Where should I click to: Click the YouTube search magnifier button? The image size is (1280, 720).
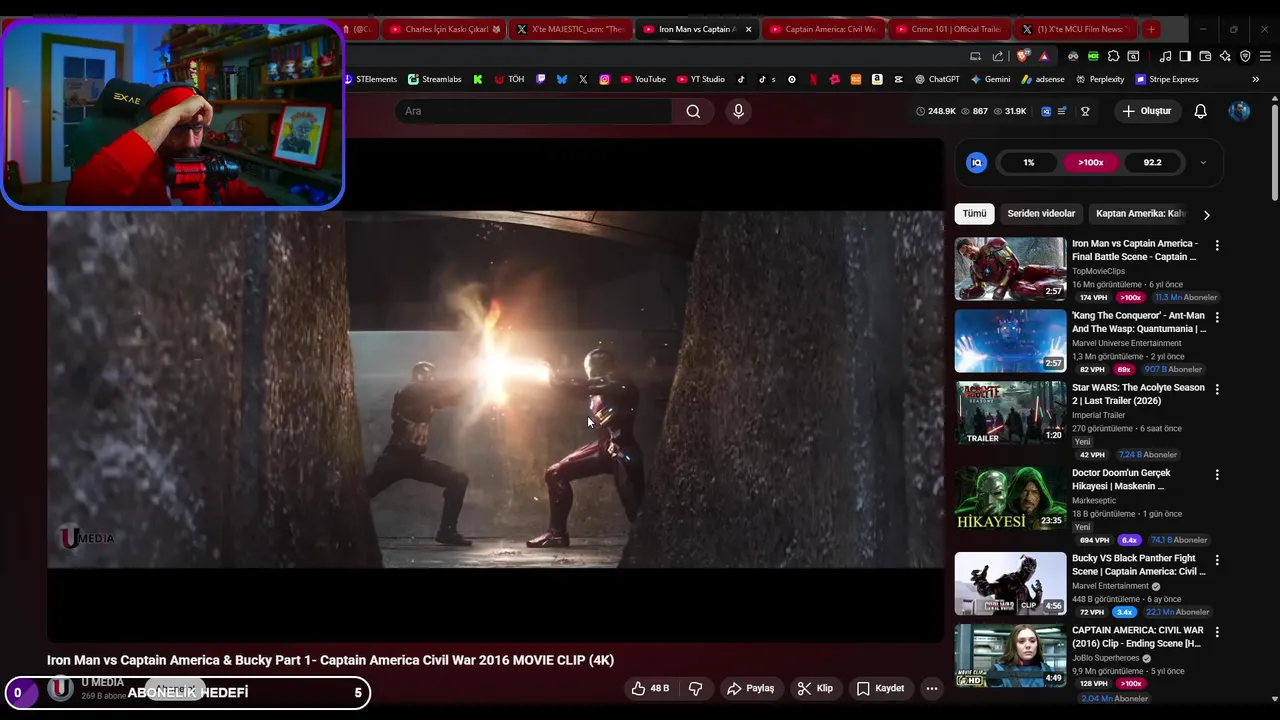(693, 111)
